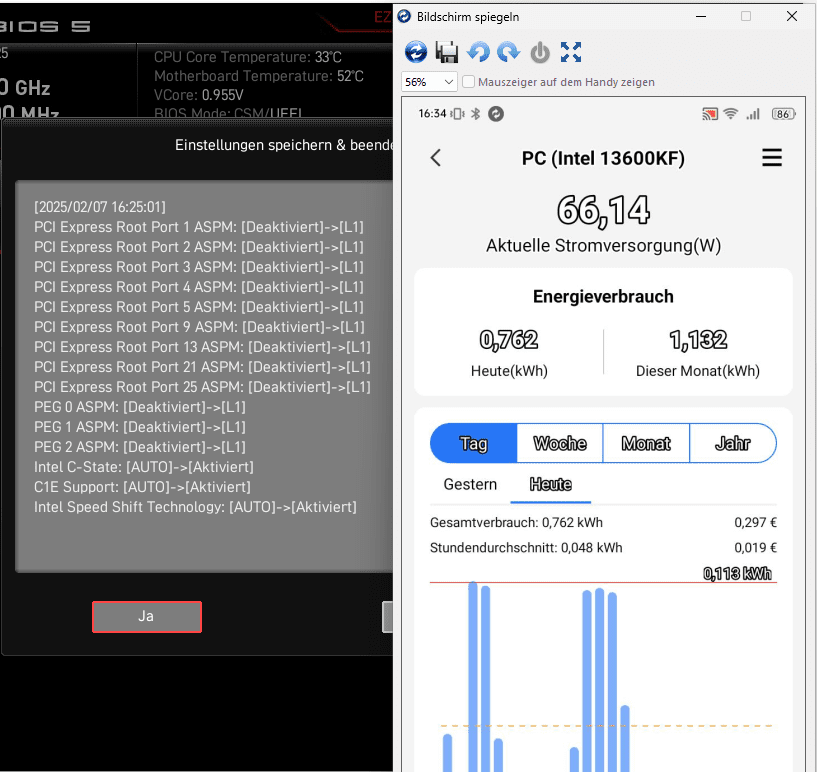Click the Bildschirm spiegeln window title icon
Viewport: 817px width, 772px height.
coord(404,16)
